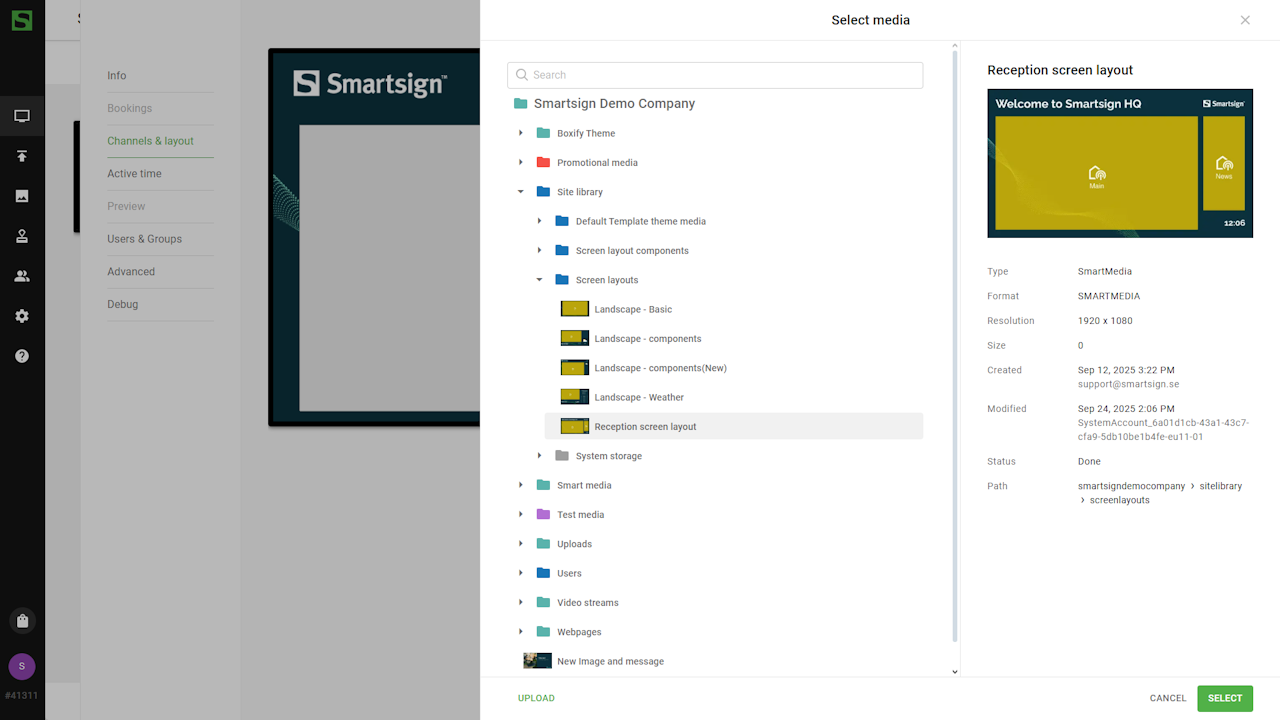Click the shopping bag icon in sidebar
Viewport: 1280px width, 720px height.
[22, 621]
